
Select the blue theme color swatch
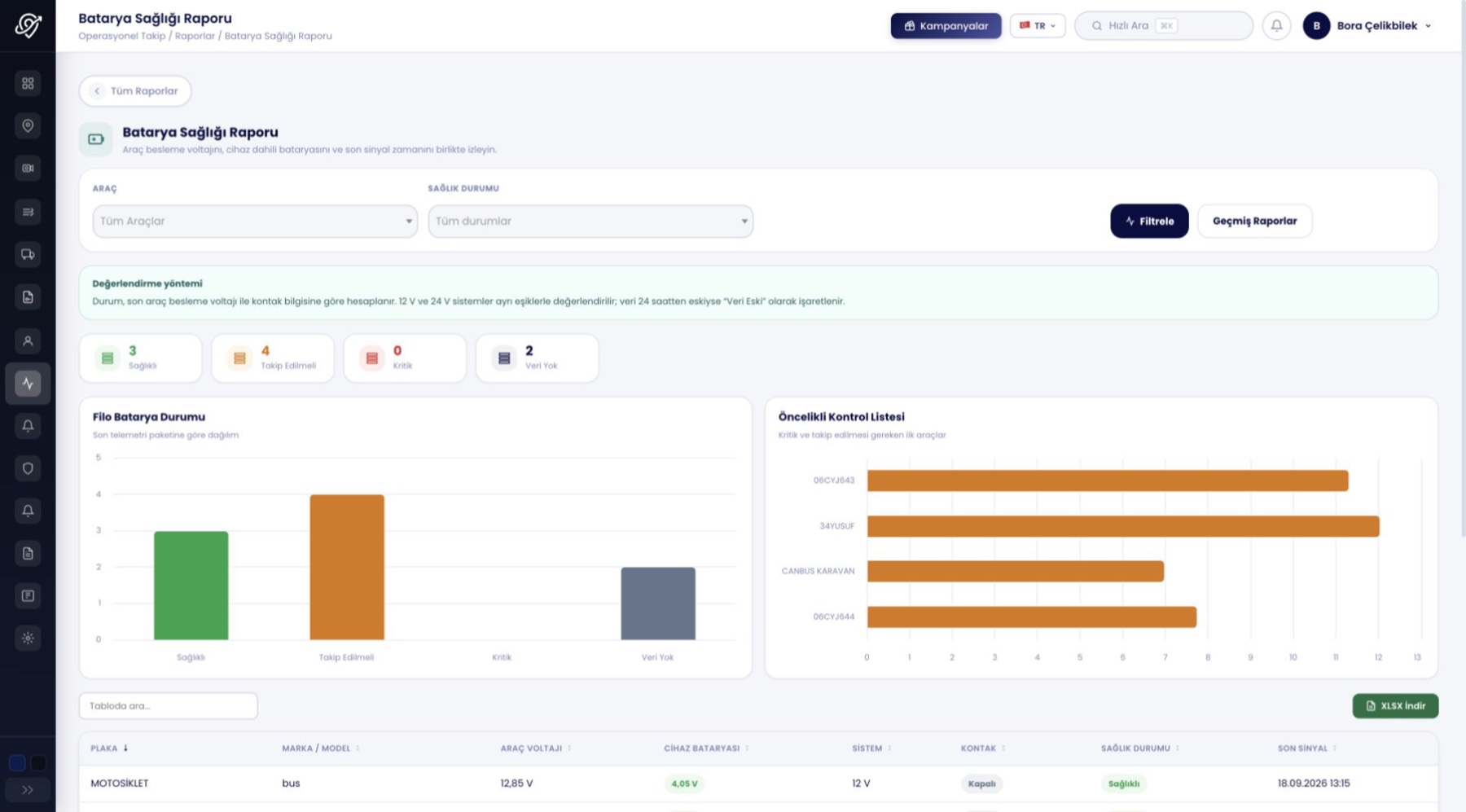tap(17, 763)
